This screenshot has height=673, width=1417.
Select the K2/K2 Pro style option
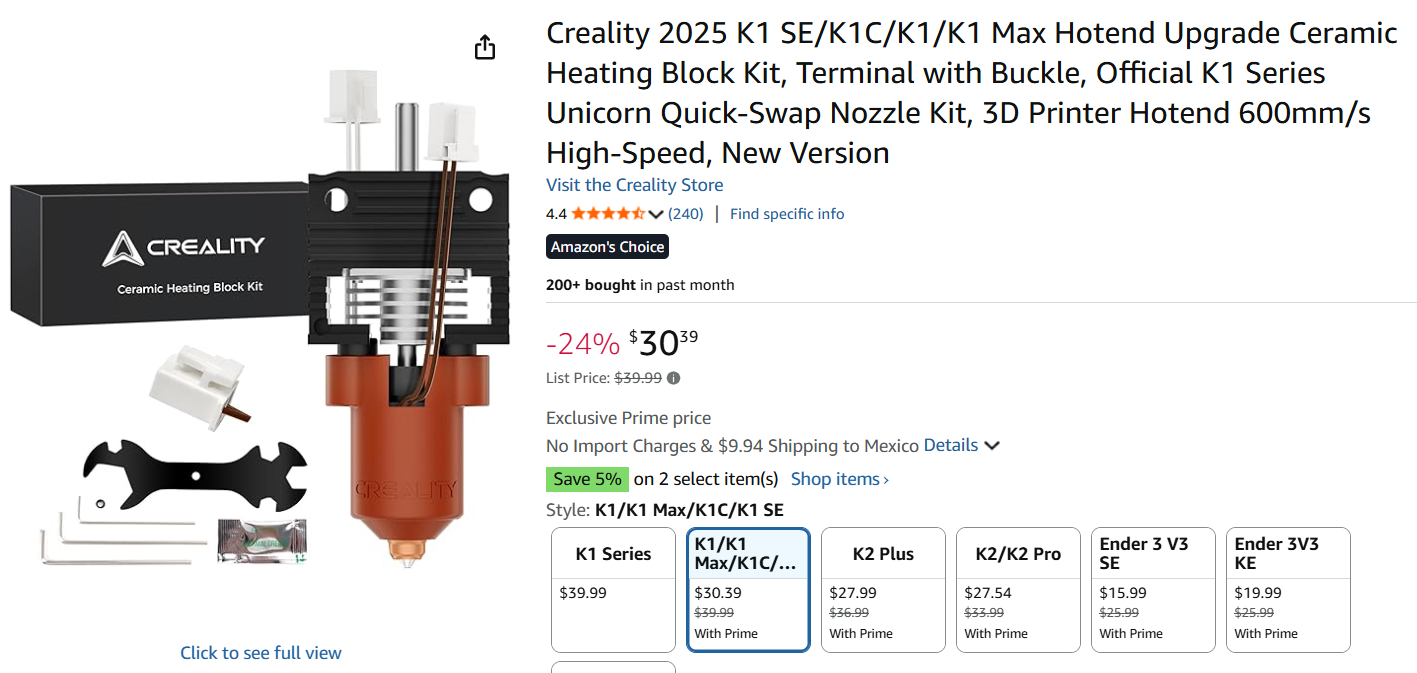click(x=1018, y=590)
